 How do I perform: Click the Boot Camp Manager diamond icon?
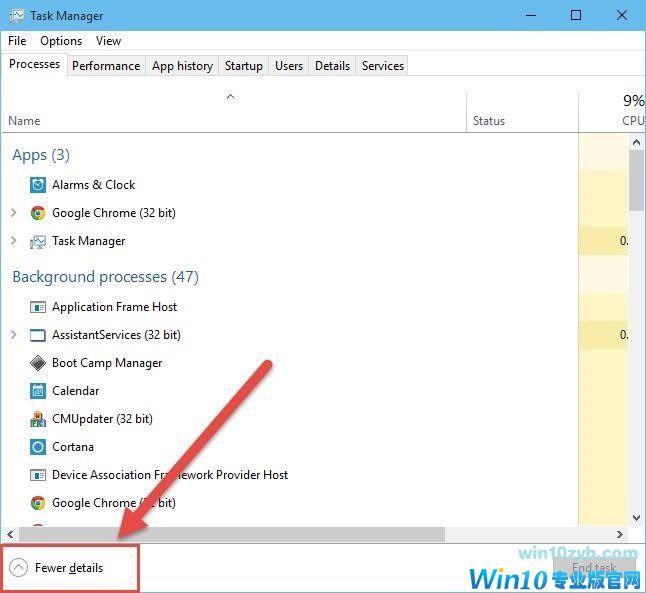(38, 363)
